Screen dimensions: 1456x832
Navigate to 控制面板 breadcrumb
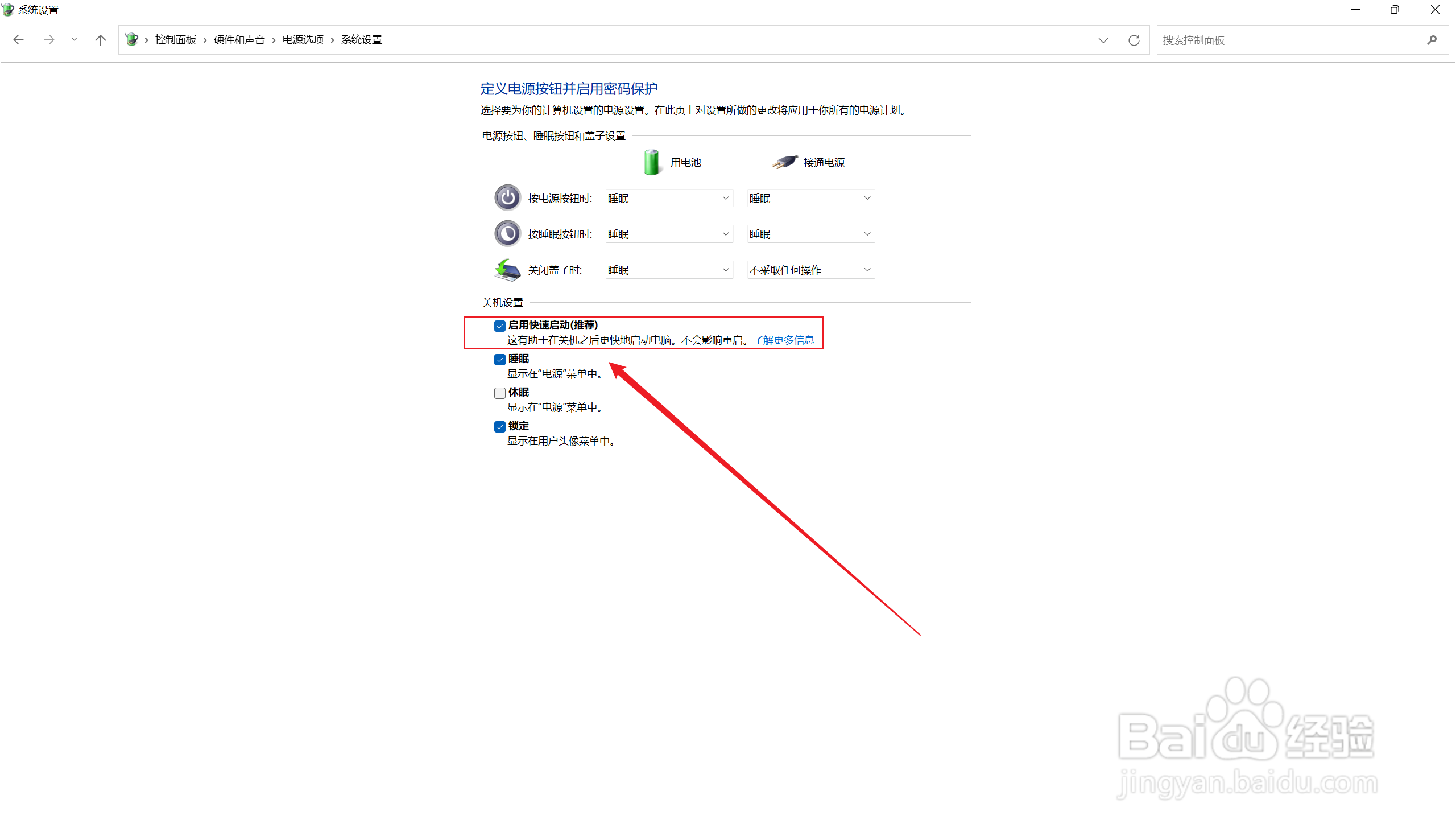(176, 39)
